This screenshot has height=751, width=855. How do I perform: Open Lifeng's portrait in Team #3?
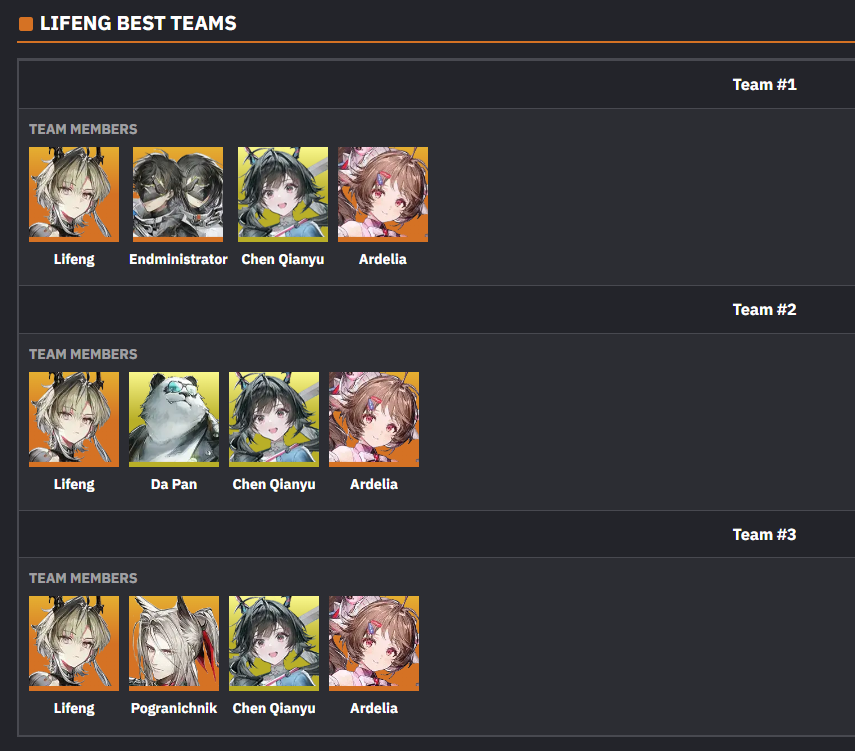(74, 643)
